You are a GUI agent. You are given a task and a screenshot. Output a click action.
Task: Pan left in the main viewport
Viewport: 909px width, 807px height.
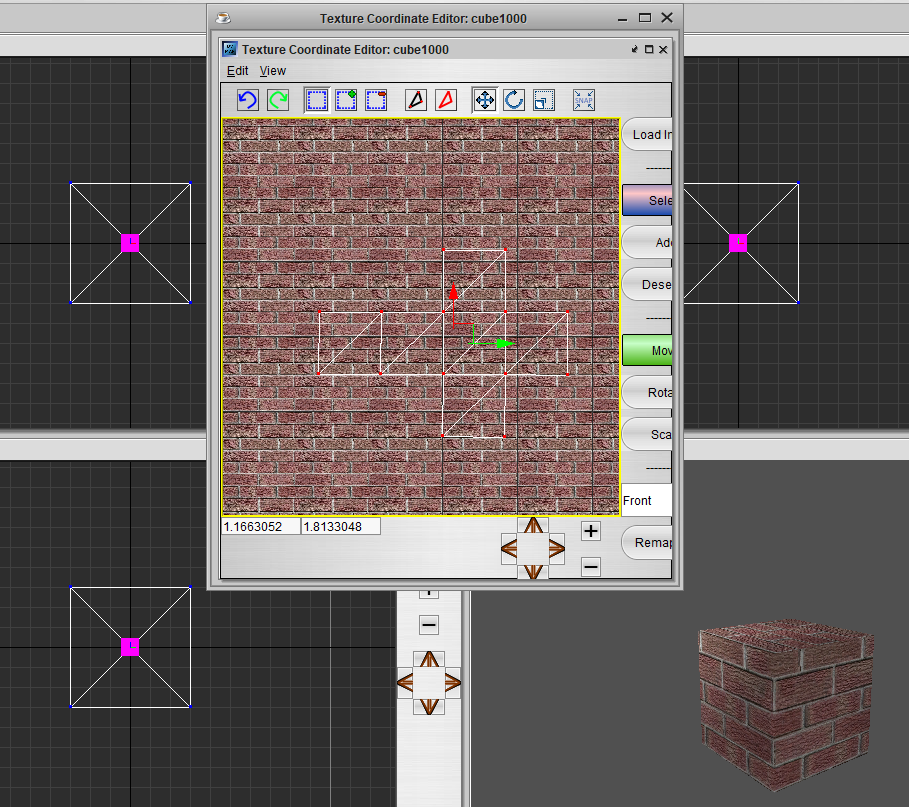405,682
